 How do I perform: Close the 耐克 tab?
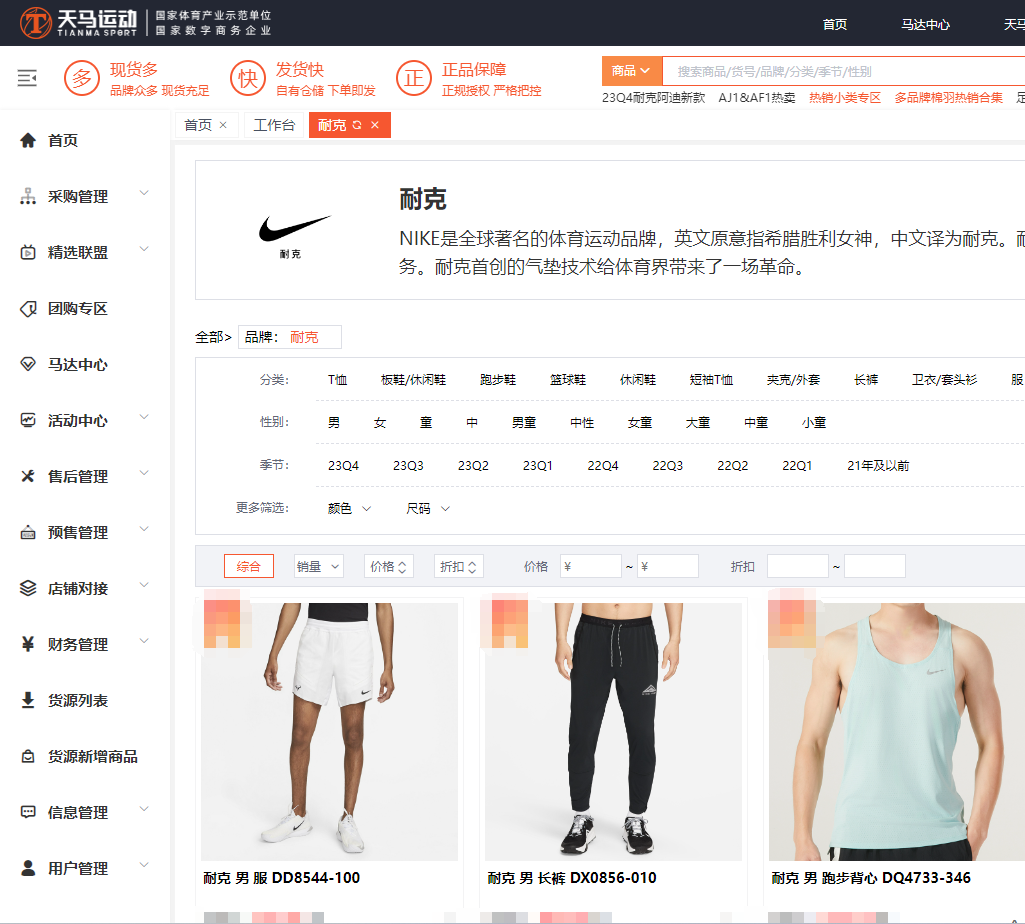click(375, 125)
